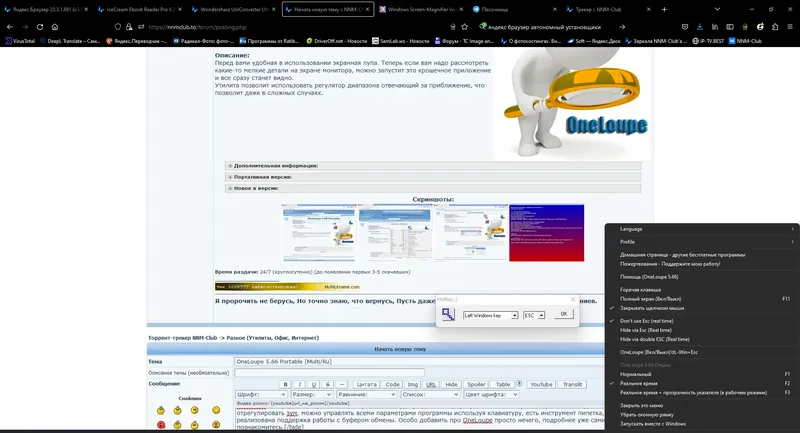Screen dimensions: 800x433
Task: Open the 'Список' list dropdown
Action: pos(430,394)
